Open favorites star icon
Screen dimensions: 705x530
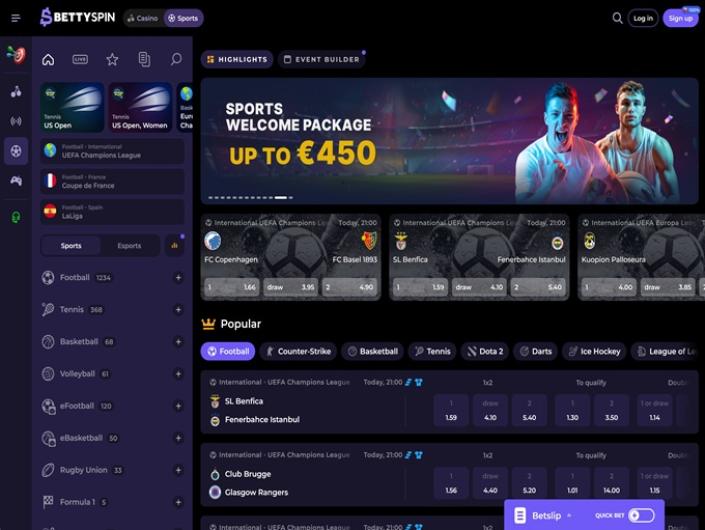[112, 59]
